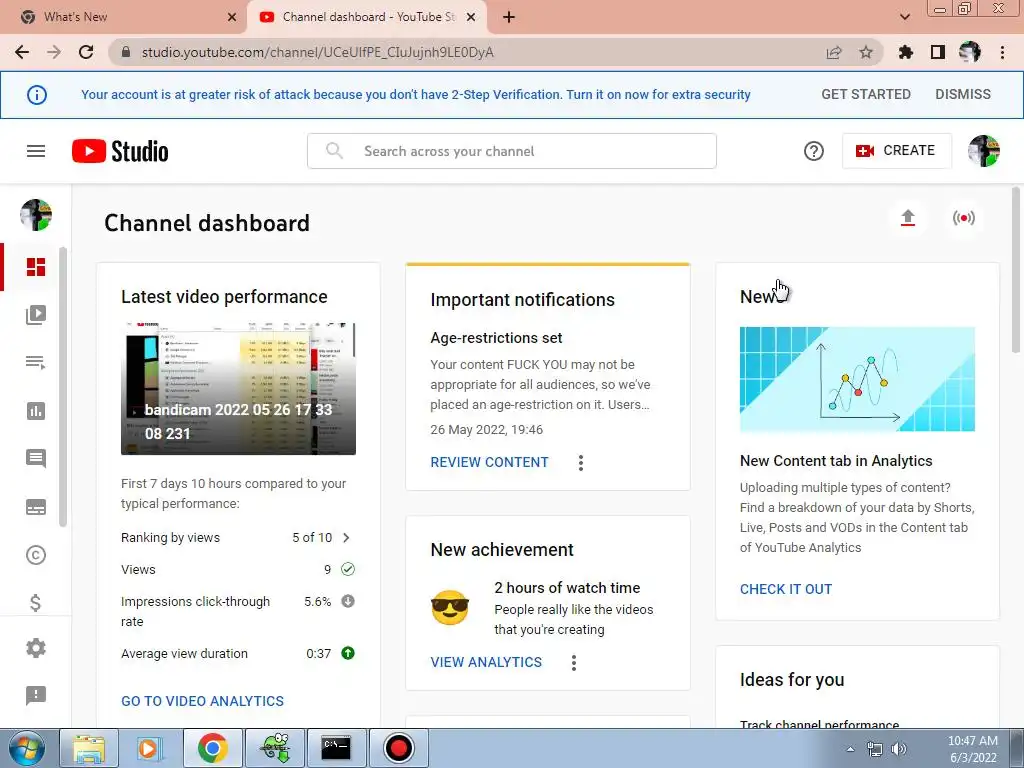Open the hamburger menu in YouTube Studio
Screen dimensions: 1024x768
click(36, 151)
